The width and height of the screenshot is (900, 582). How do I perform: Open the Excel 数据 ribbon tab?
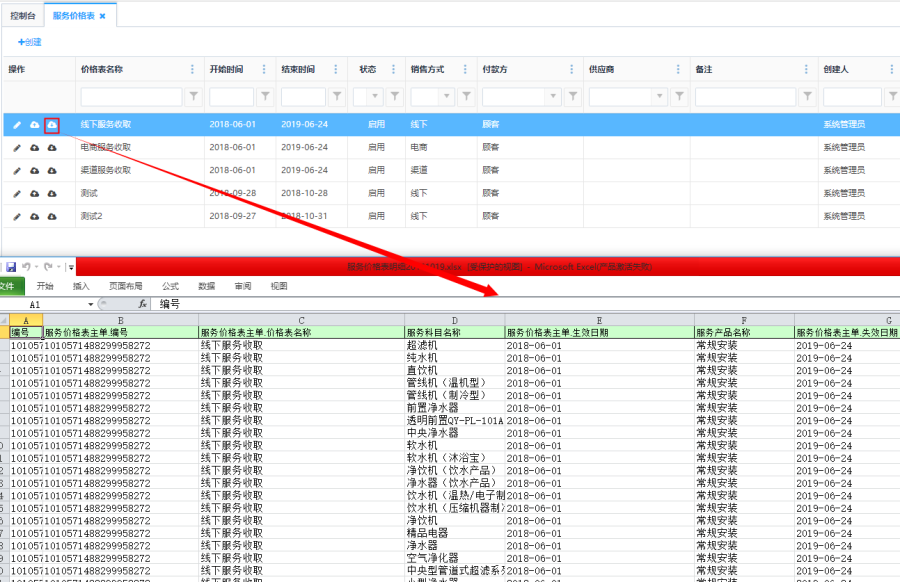pyautogui.click(x=206, y=286)
